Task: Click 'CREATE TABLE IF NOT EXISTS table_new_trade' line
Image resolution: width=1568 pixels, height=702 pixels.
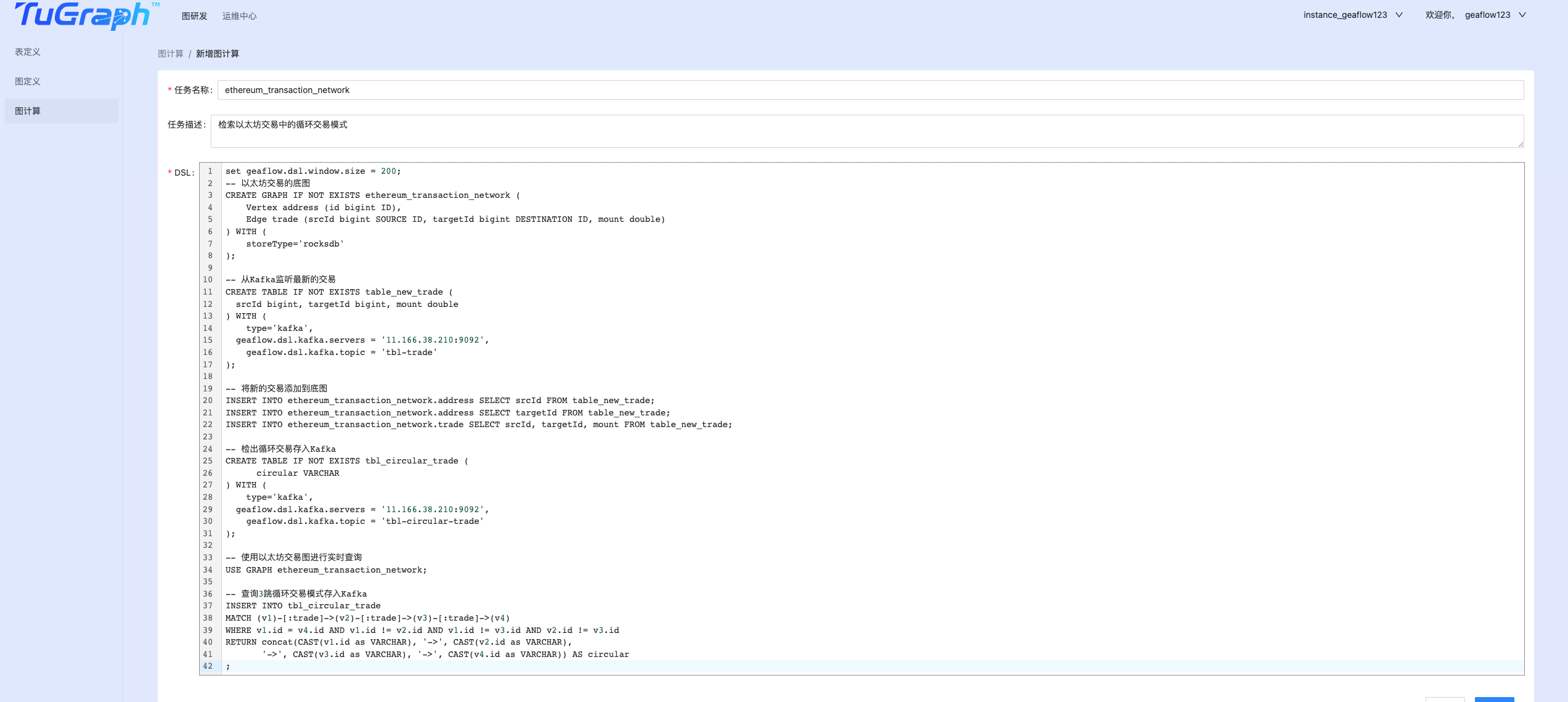Action: [x=339, y=292]
